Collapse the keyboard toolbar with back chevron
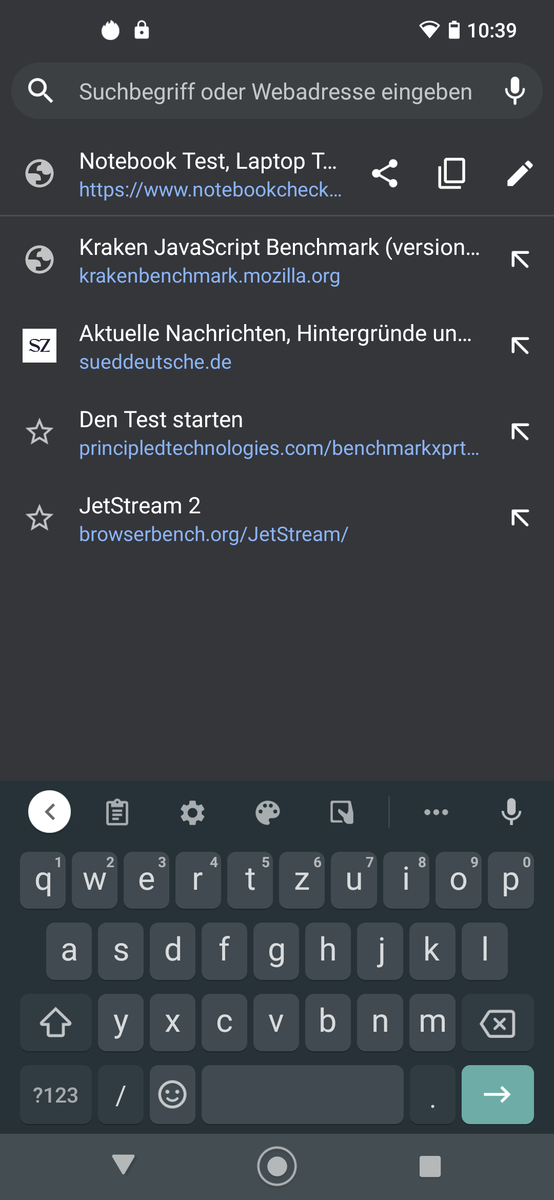554x1200 pixels. point(50,812)
